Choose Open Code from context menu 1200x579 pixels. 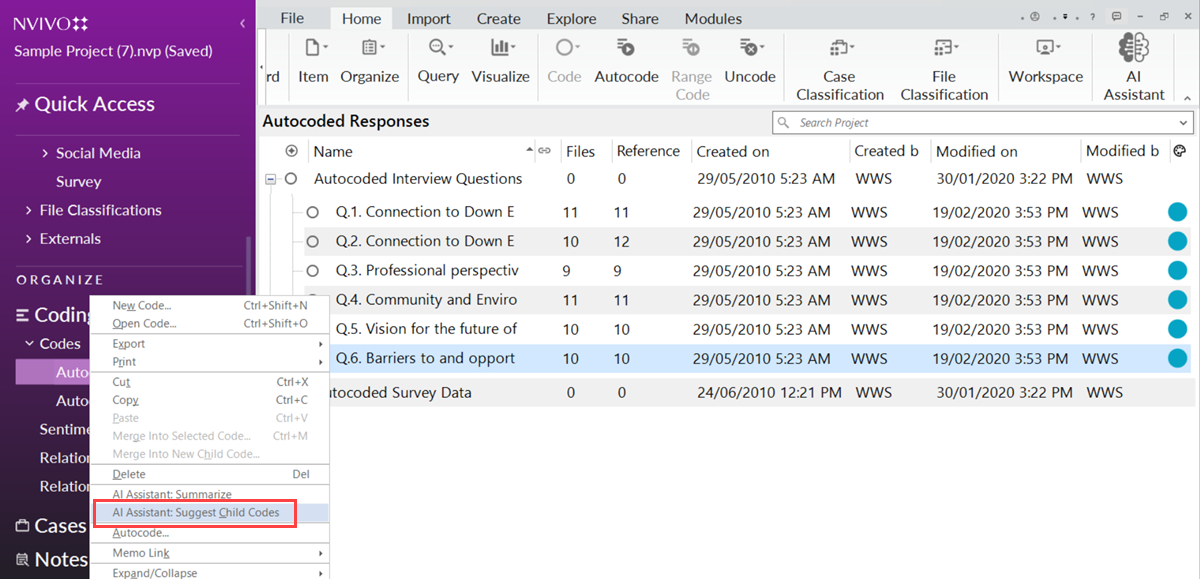click(x=209, y=324)
